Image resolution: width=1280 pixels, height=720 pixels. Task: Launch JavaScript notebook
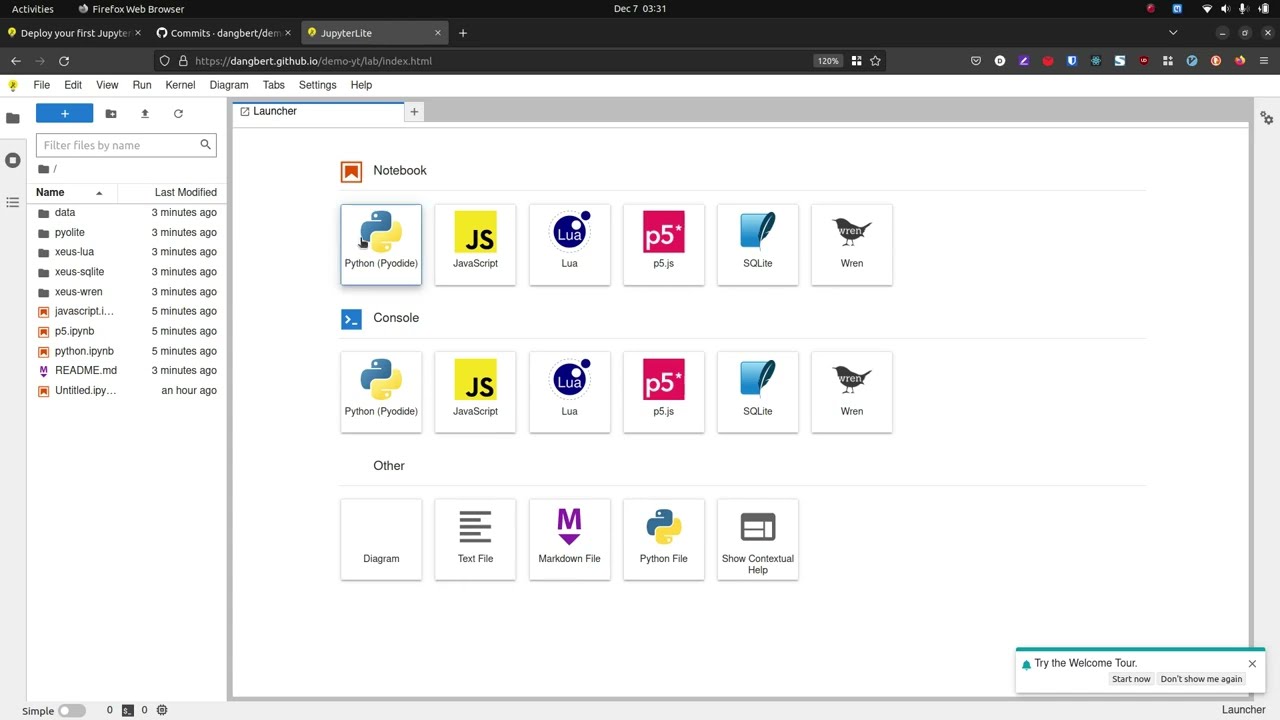[x=475, y=244]
